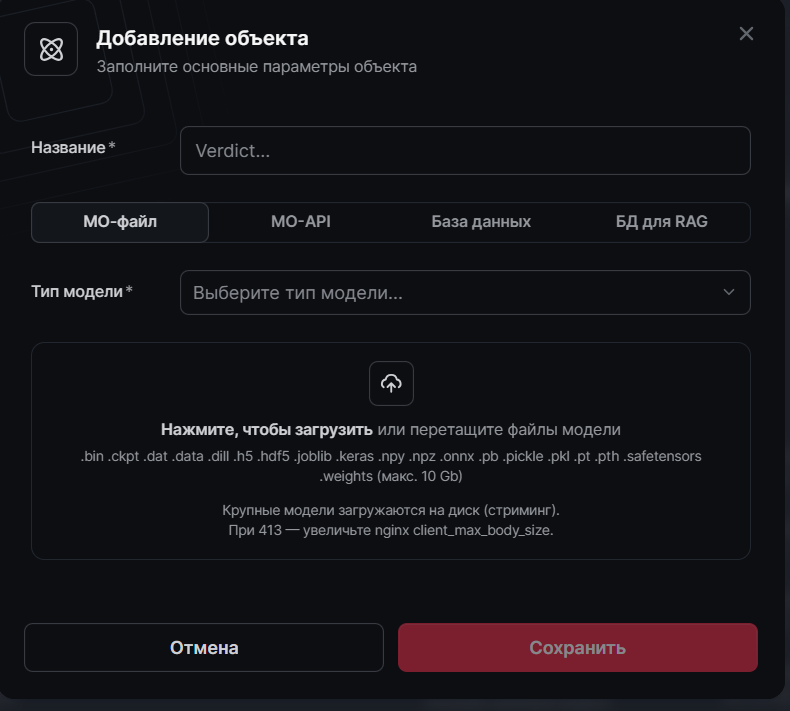
Task: Click the Добавление объекта title
Action: 202,38
